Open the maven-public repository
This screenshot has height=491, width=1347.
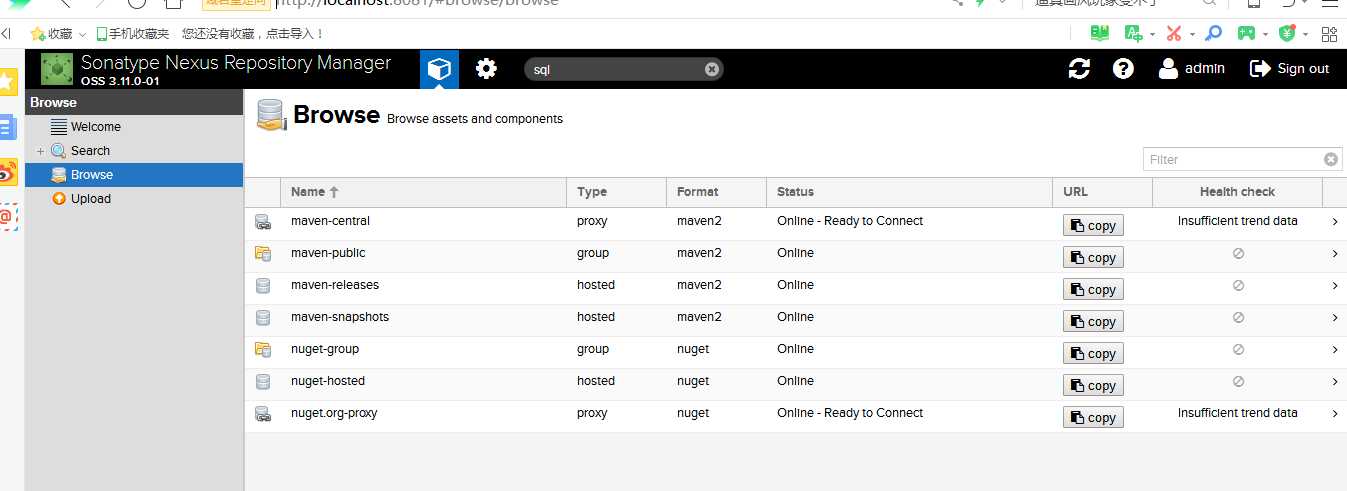click(328, 253)
